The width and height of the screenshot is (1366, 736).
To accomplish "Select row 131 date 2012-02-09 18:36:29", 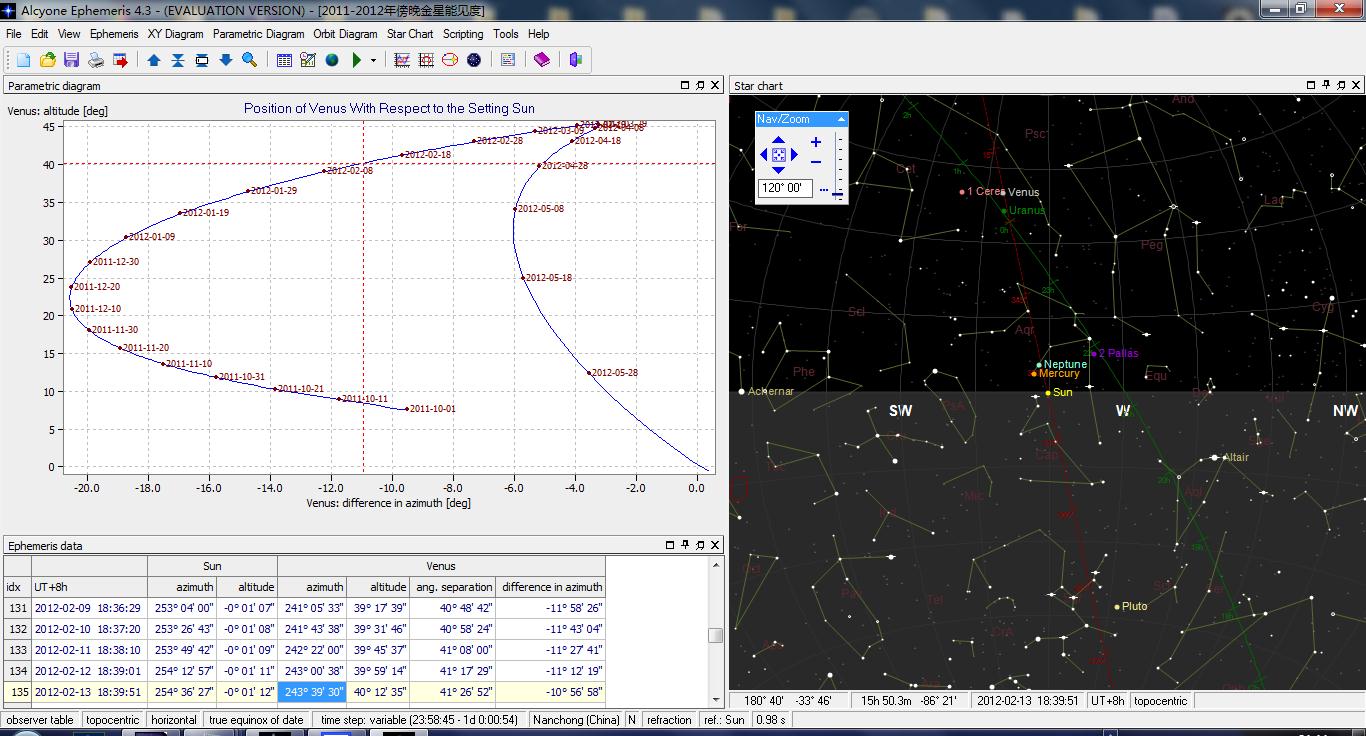I will [88, 608].
